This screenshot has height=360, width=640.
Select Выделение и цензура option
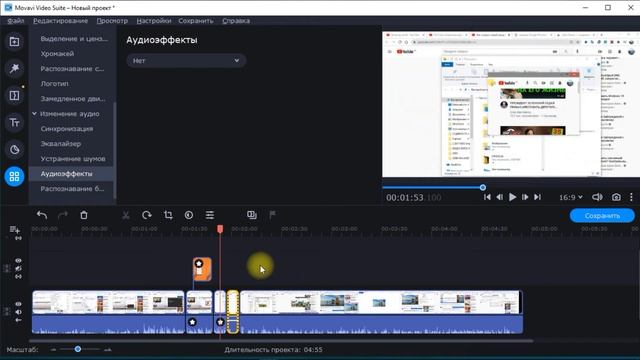74,39
